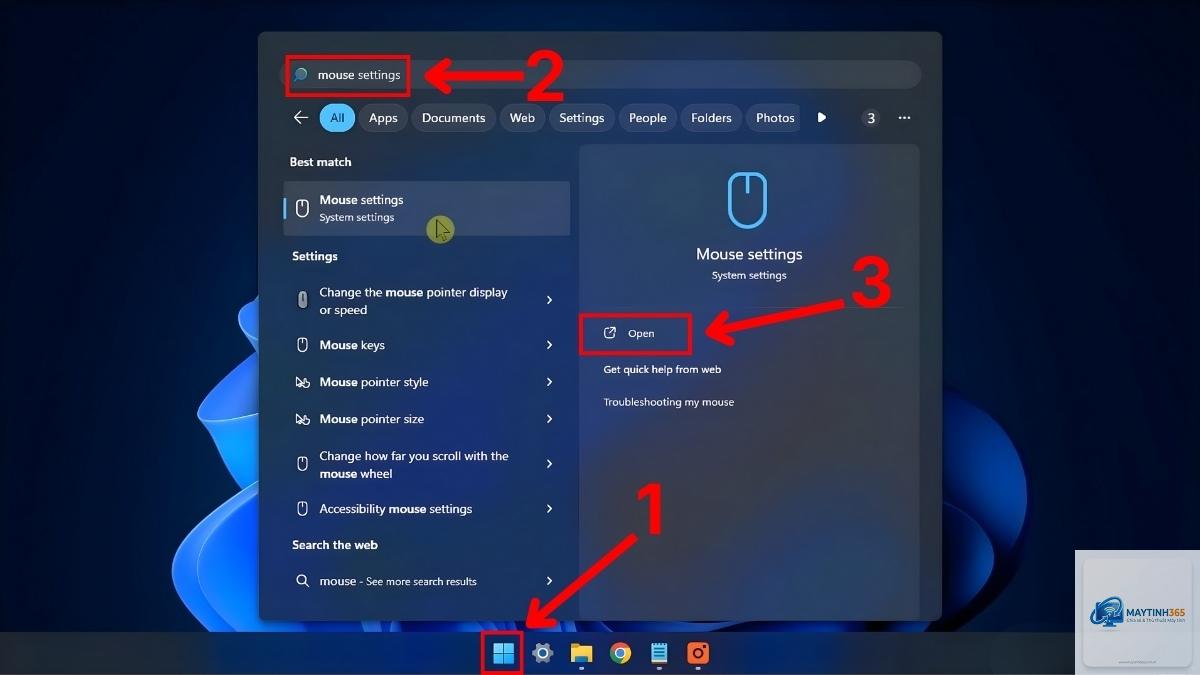This screenshot has height=675, width=1200.
Task: Click the large mouse icon in preview pane
Action: pos(748,200)
